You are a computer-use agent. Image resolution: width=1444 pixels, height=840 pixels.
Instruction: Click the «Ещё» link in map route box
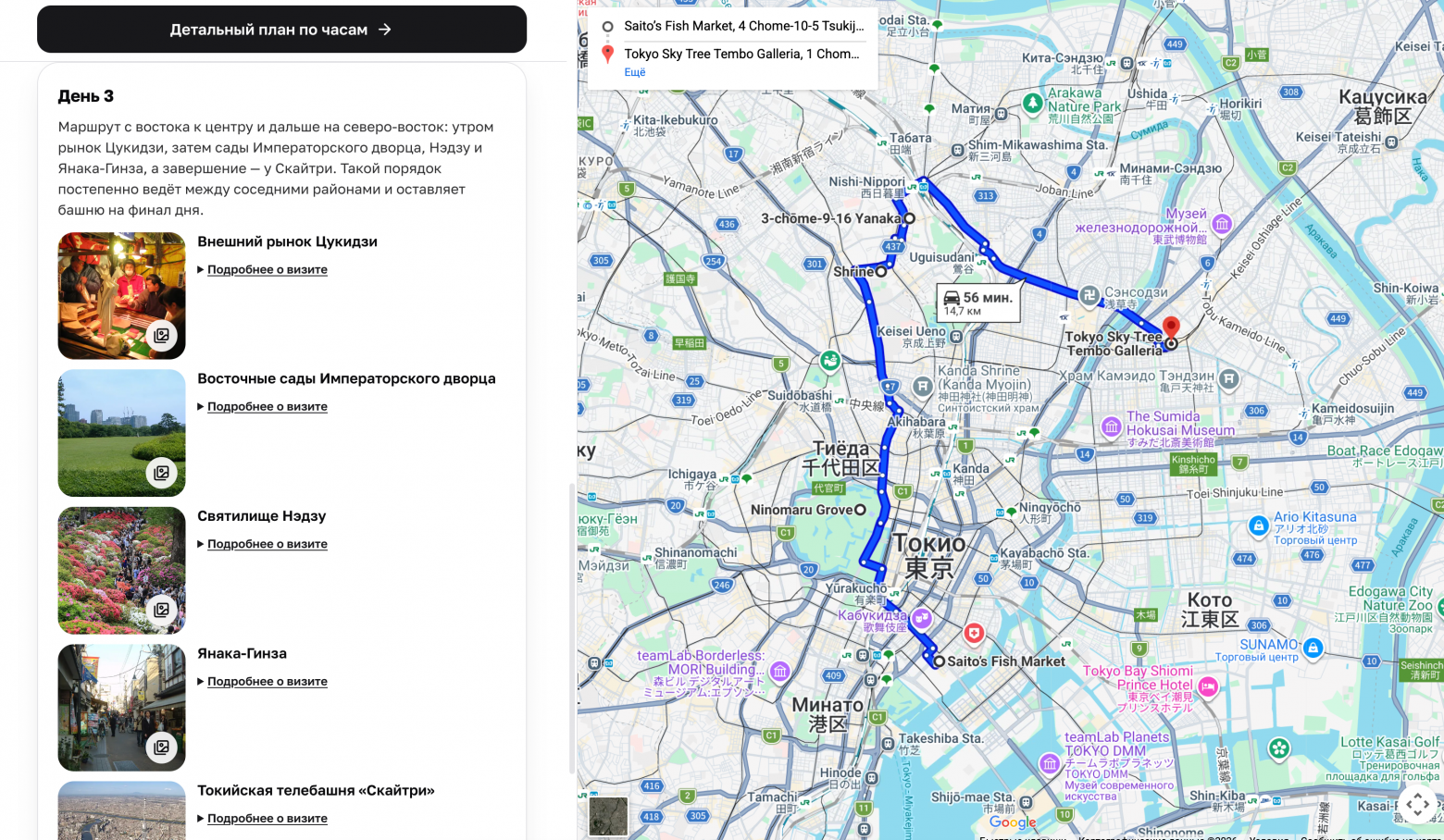pyautogui.click(x=635, y=72)
